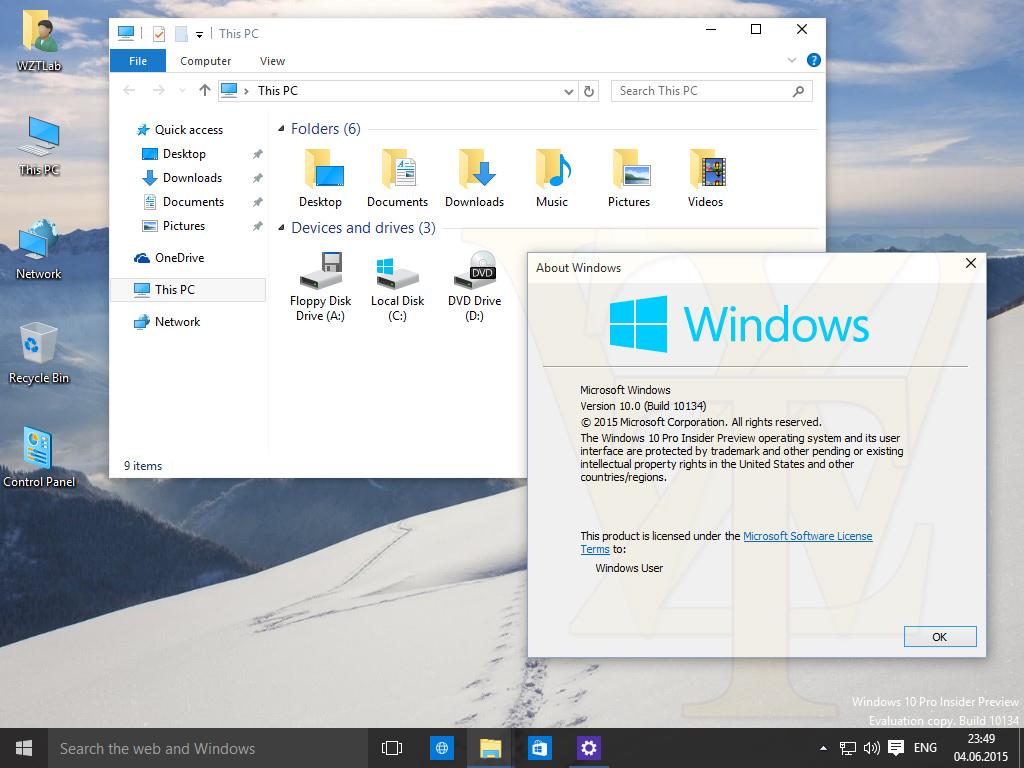
Task: Go forward using the Explorer Forward arrow
Action: (x=158, y=91)
